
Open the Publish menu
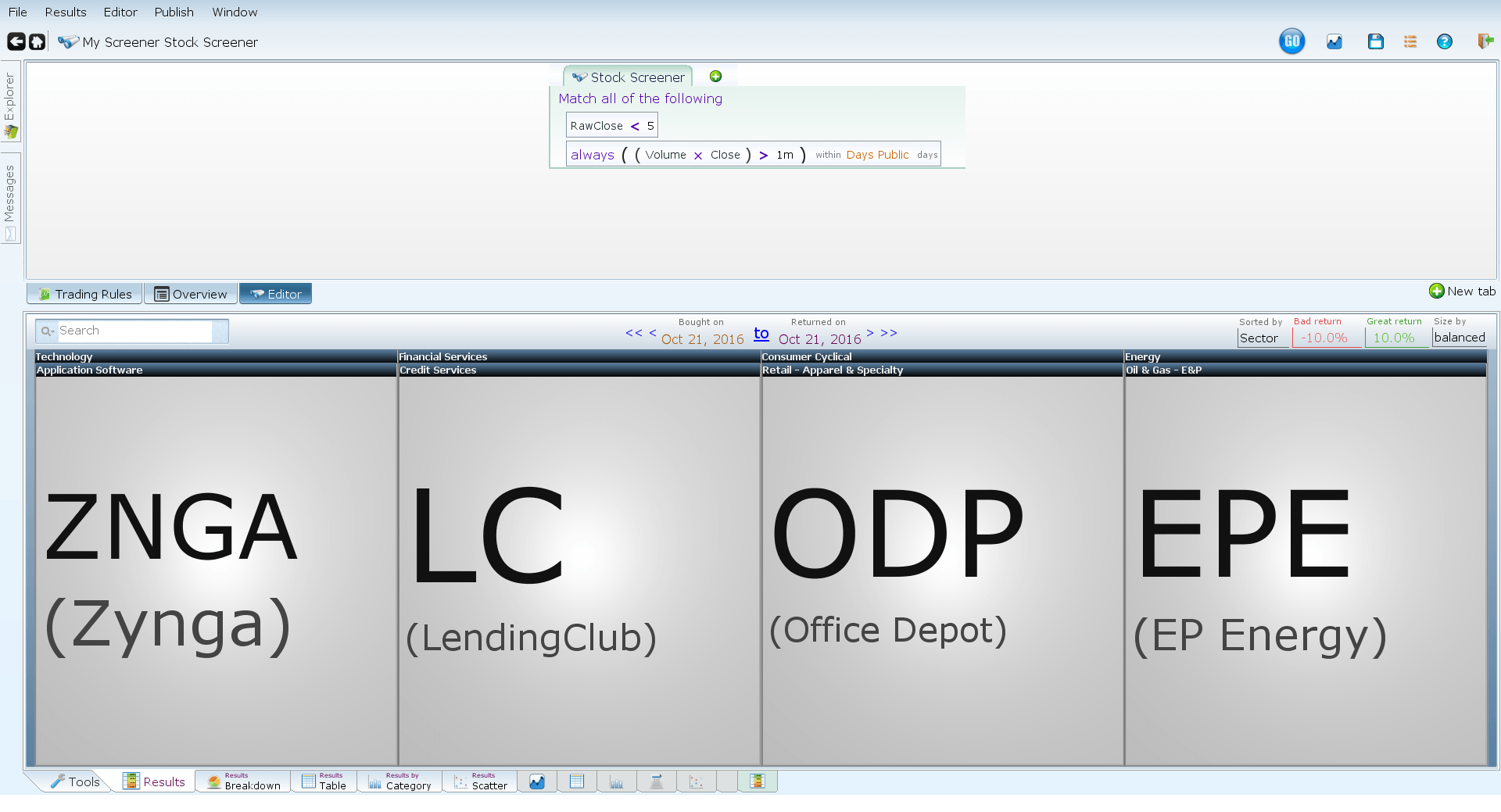[174, 12]
